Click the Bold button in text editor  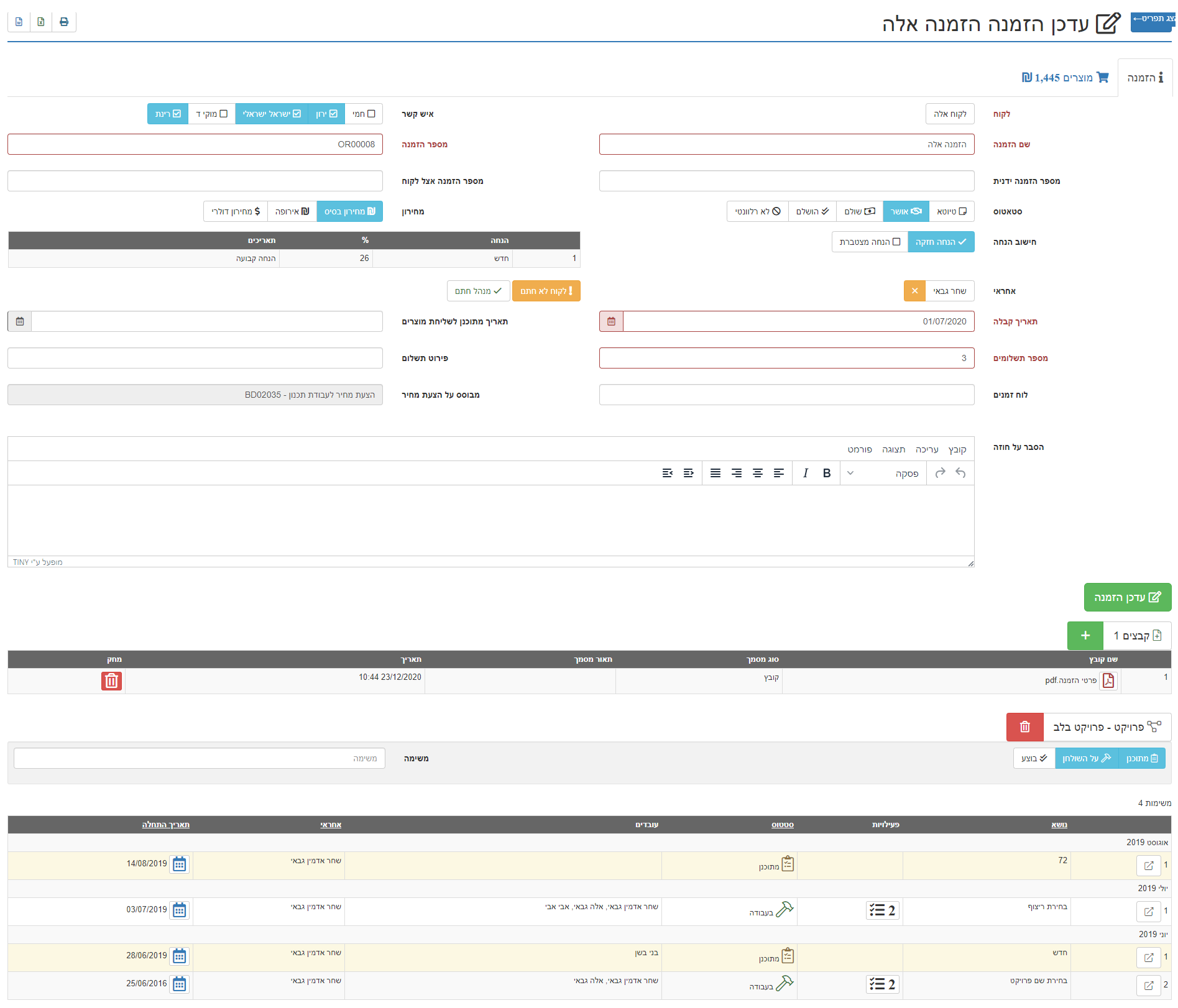(826, 473)
